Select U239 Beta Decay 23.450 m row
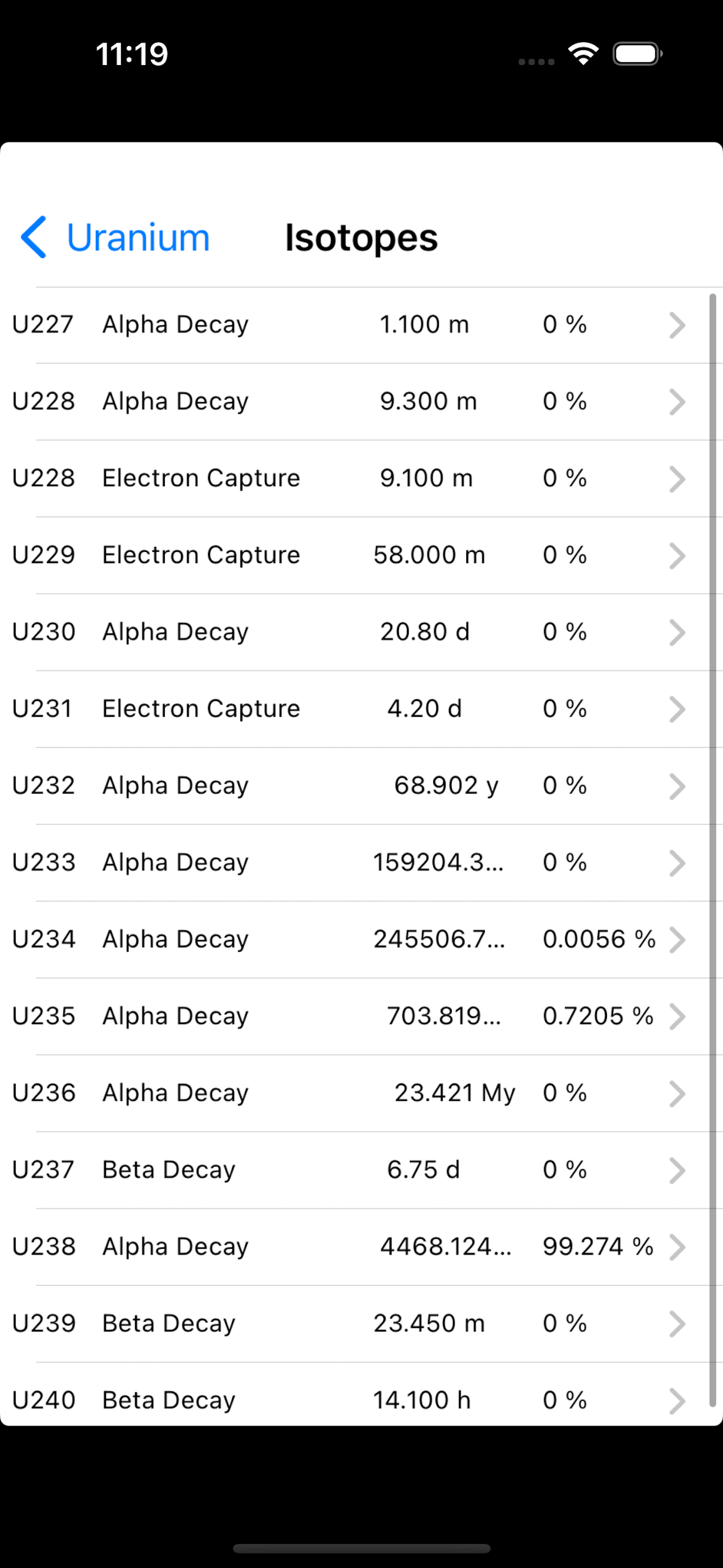The height and width of the screenshot is (1568, 723). point(361,1324)
